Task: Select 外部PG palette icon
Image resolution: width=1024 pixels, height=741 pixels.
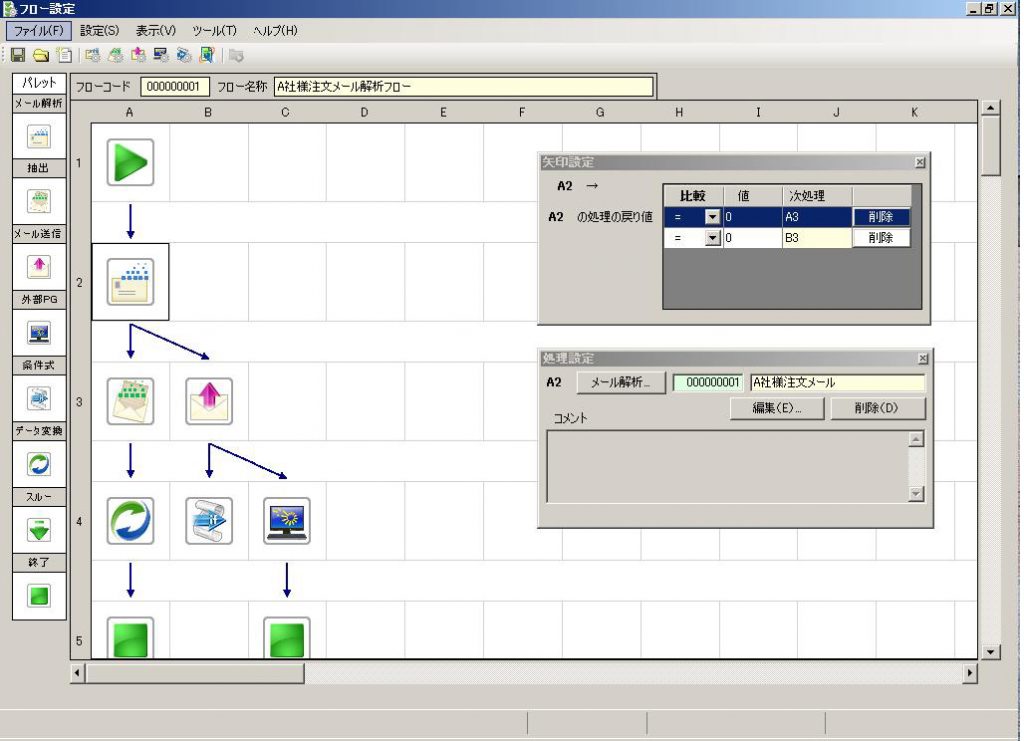Action: [x=39, y=332]
